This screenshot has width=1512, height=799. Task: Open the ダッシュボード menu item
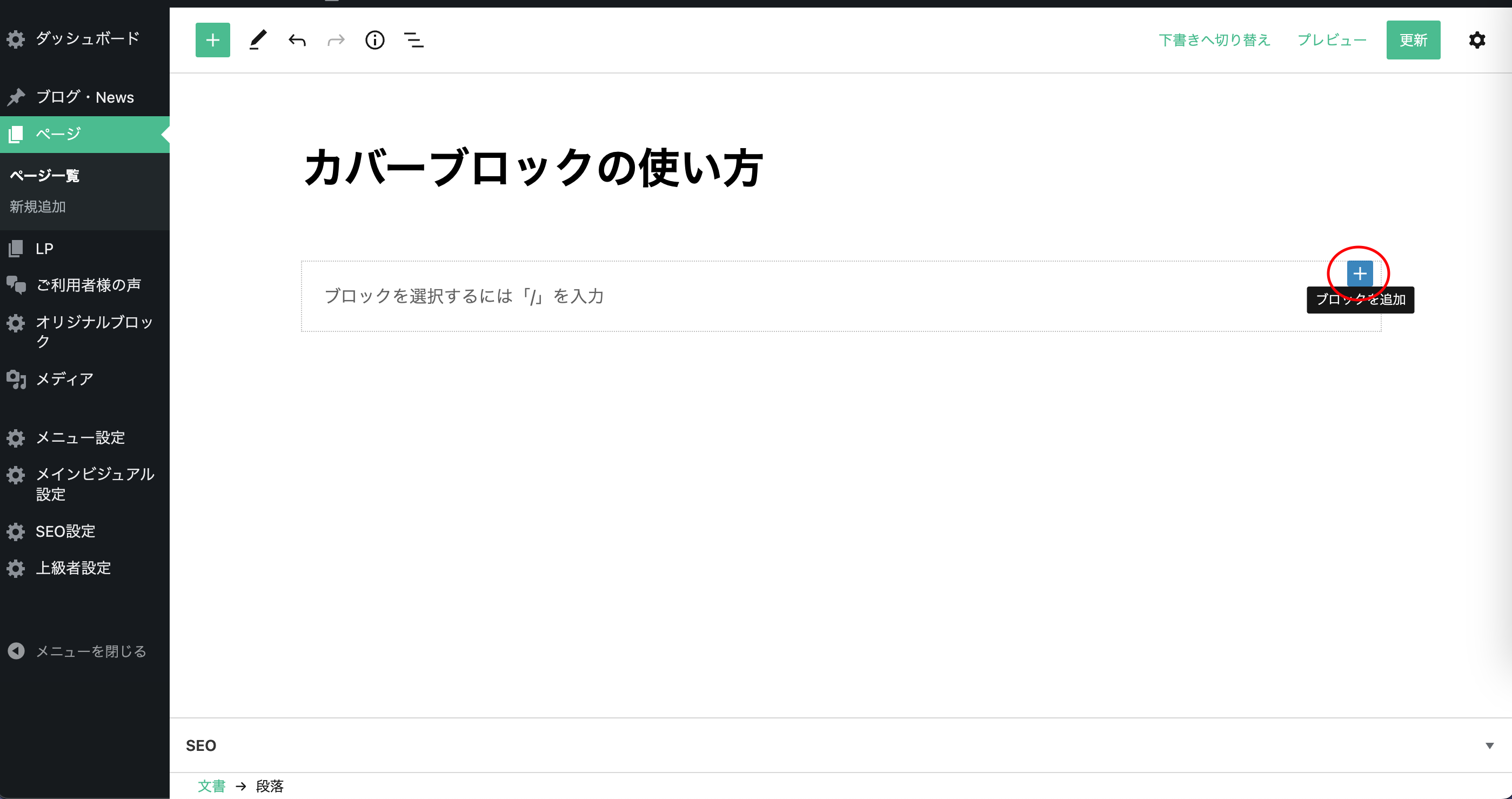coord(88,39)
